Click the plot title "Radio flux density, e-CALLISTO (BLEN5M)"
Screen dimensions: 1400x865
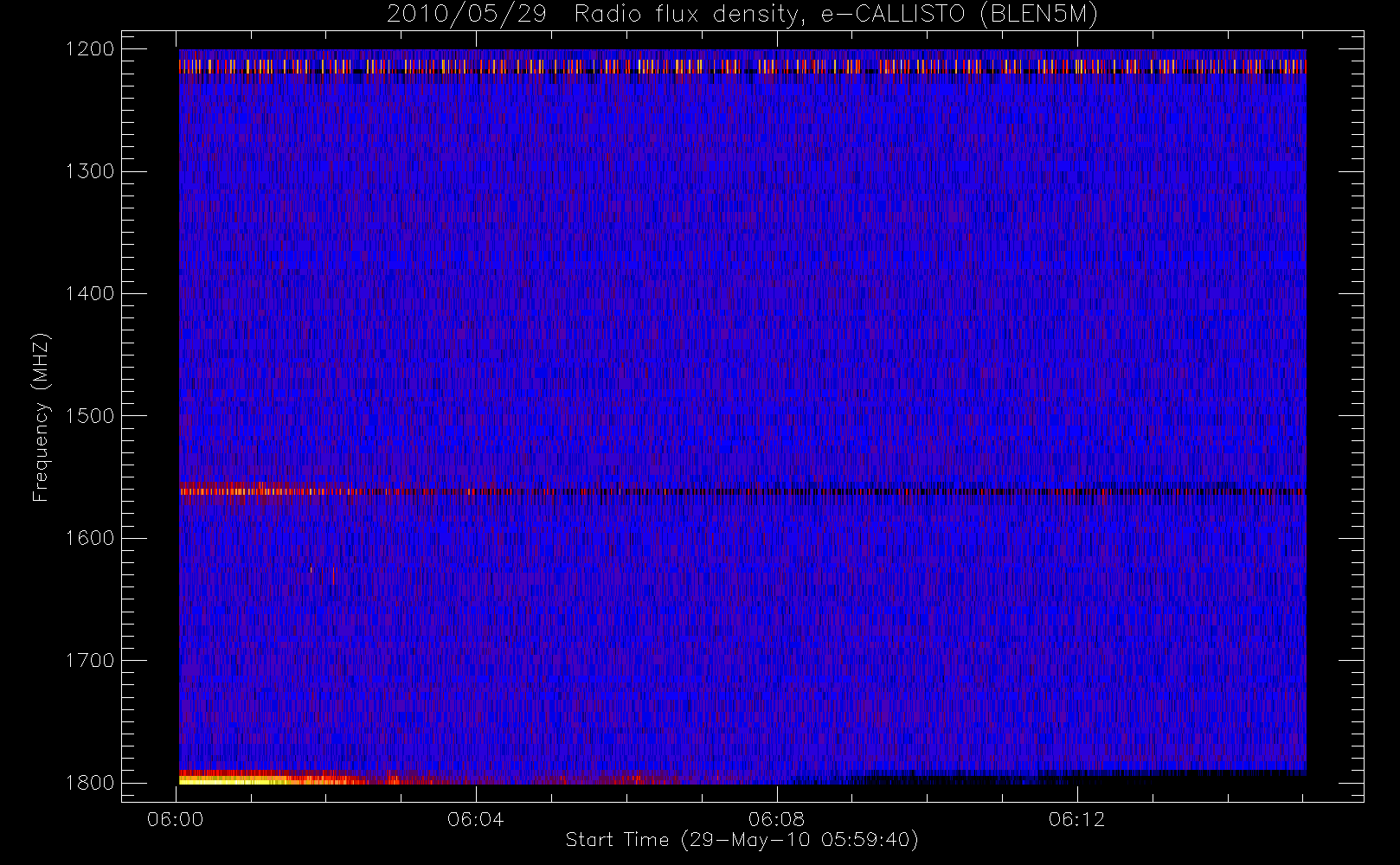point(837,15)
